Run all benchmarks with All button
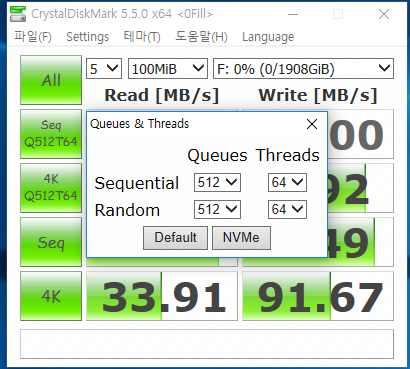This screenshot has width=410, height=369. (x=51, y=80)
